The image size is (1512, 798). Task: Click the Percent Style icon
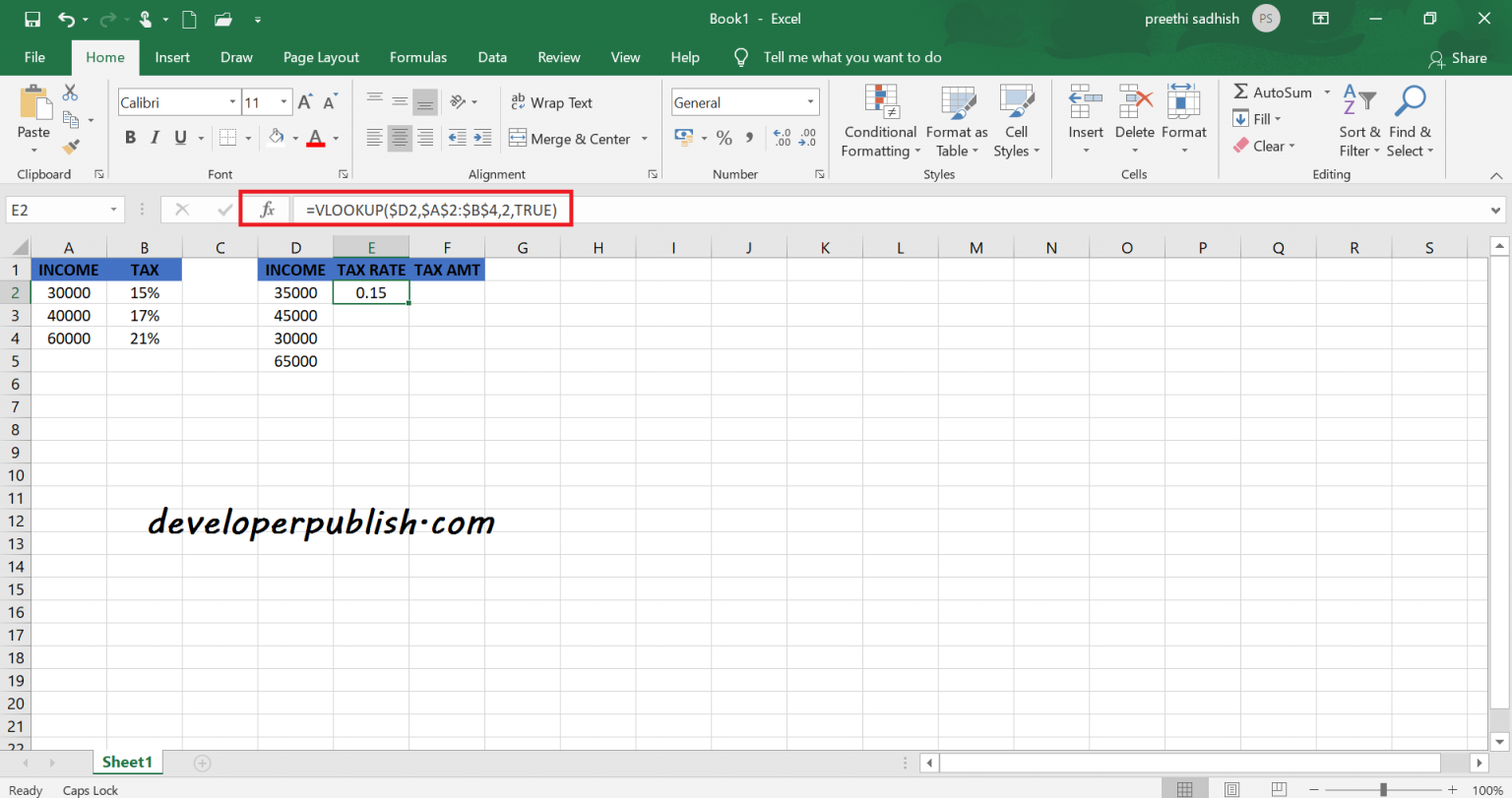click(724, 138)
